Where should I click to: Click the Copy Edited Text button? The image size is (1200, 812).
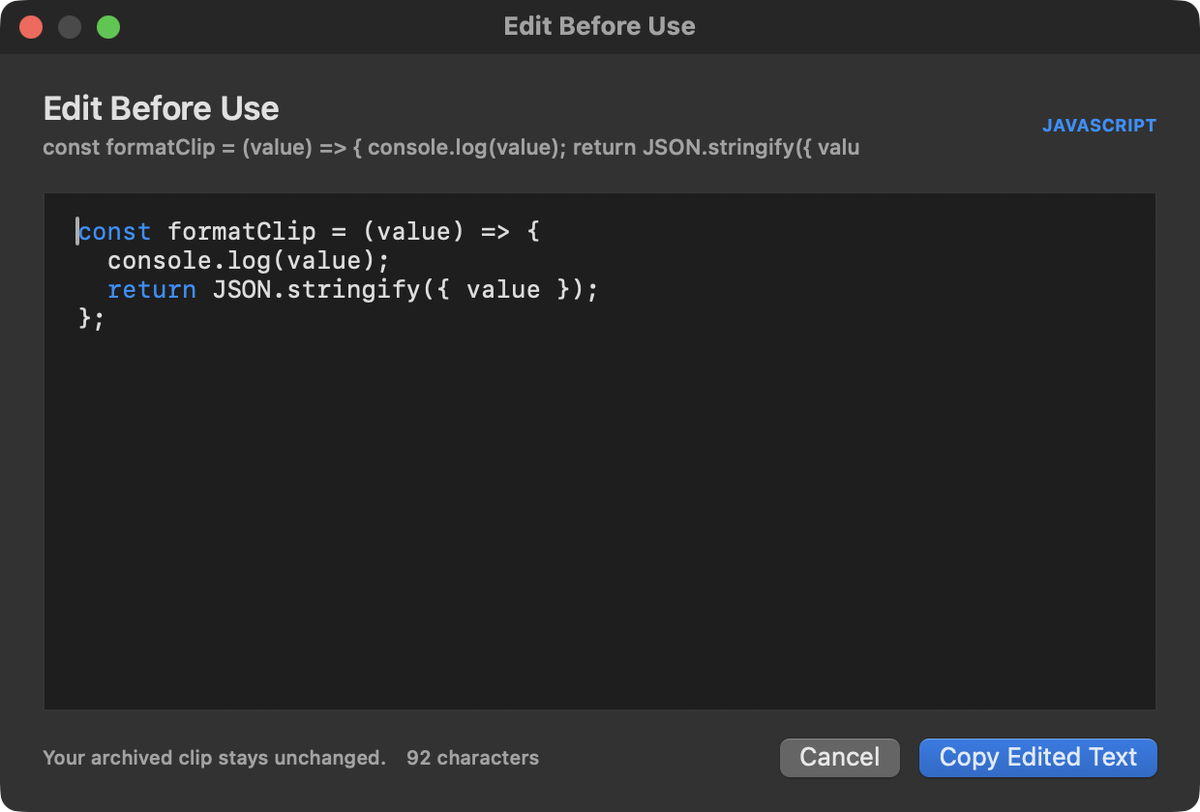[x=1038, y=758]
